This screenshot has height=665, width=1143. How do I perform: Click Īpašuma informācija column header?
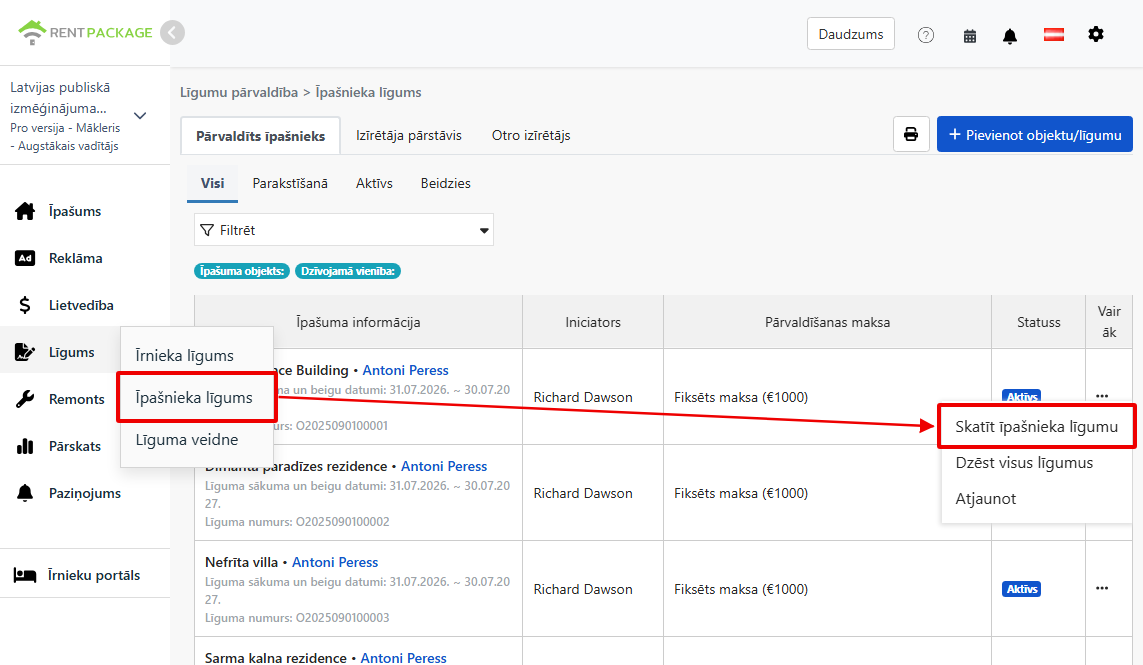[x=358, y=322]
